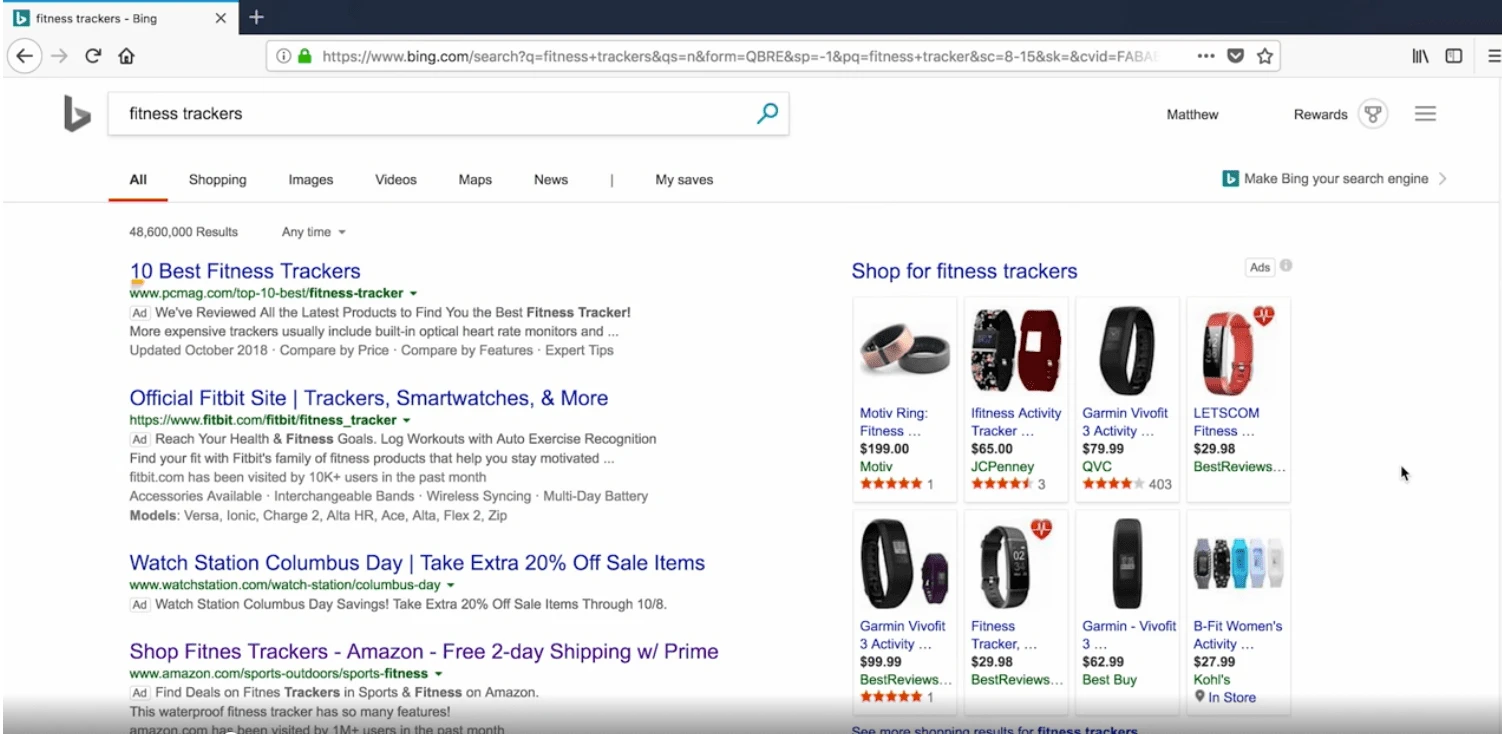Image resolution: width=1502 pixels, height=734 pixels.
Task: Click the B-Fit Women's Activity product title
Action: point(1238,635)
